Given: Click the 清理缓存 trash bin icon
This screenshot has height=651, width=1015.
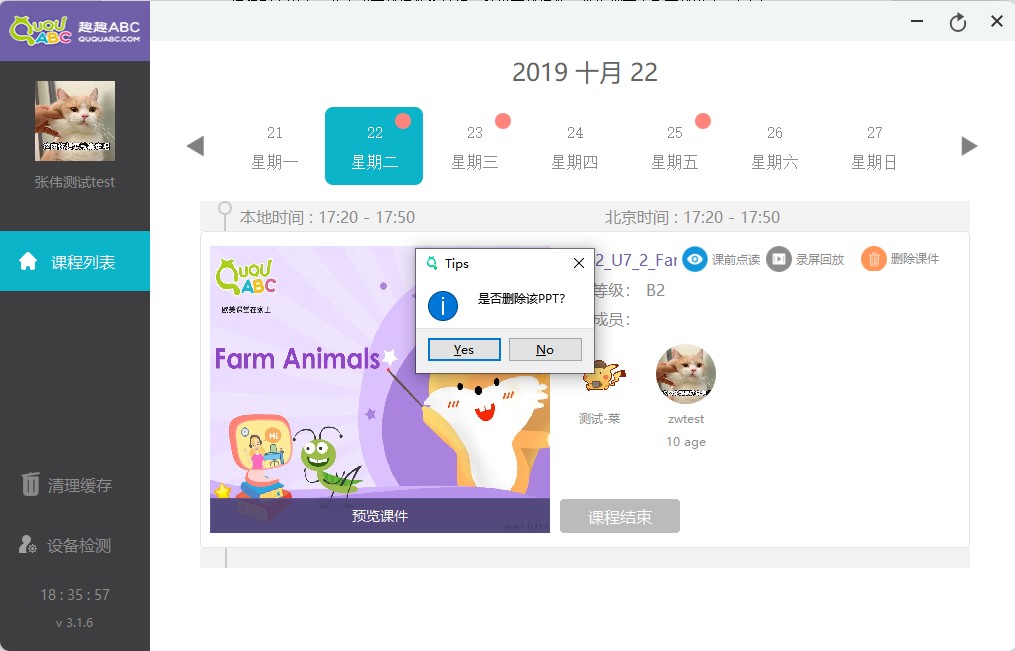Looking at the screenshot, I should pyautogui.click(x=30, y=484).
